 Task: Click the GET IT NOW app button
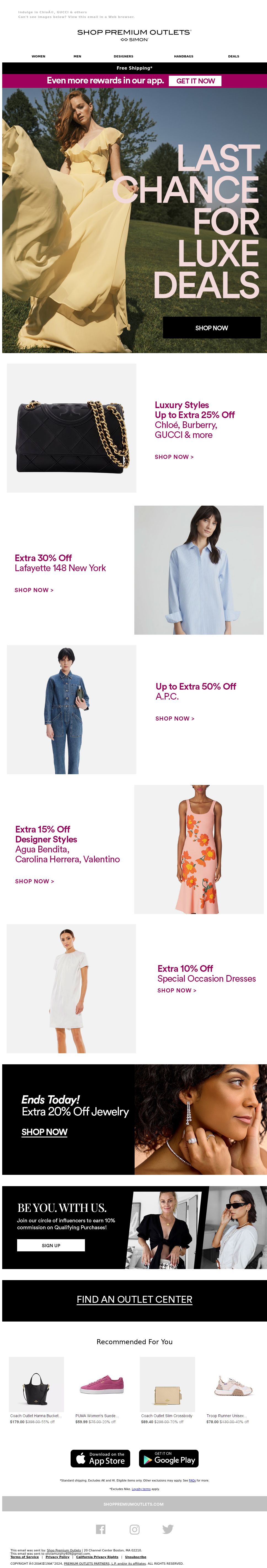(195, 81)
